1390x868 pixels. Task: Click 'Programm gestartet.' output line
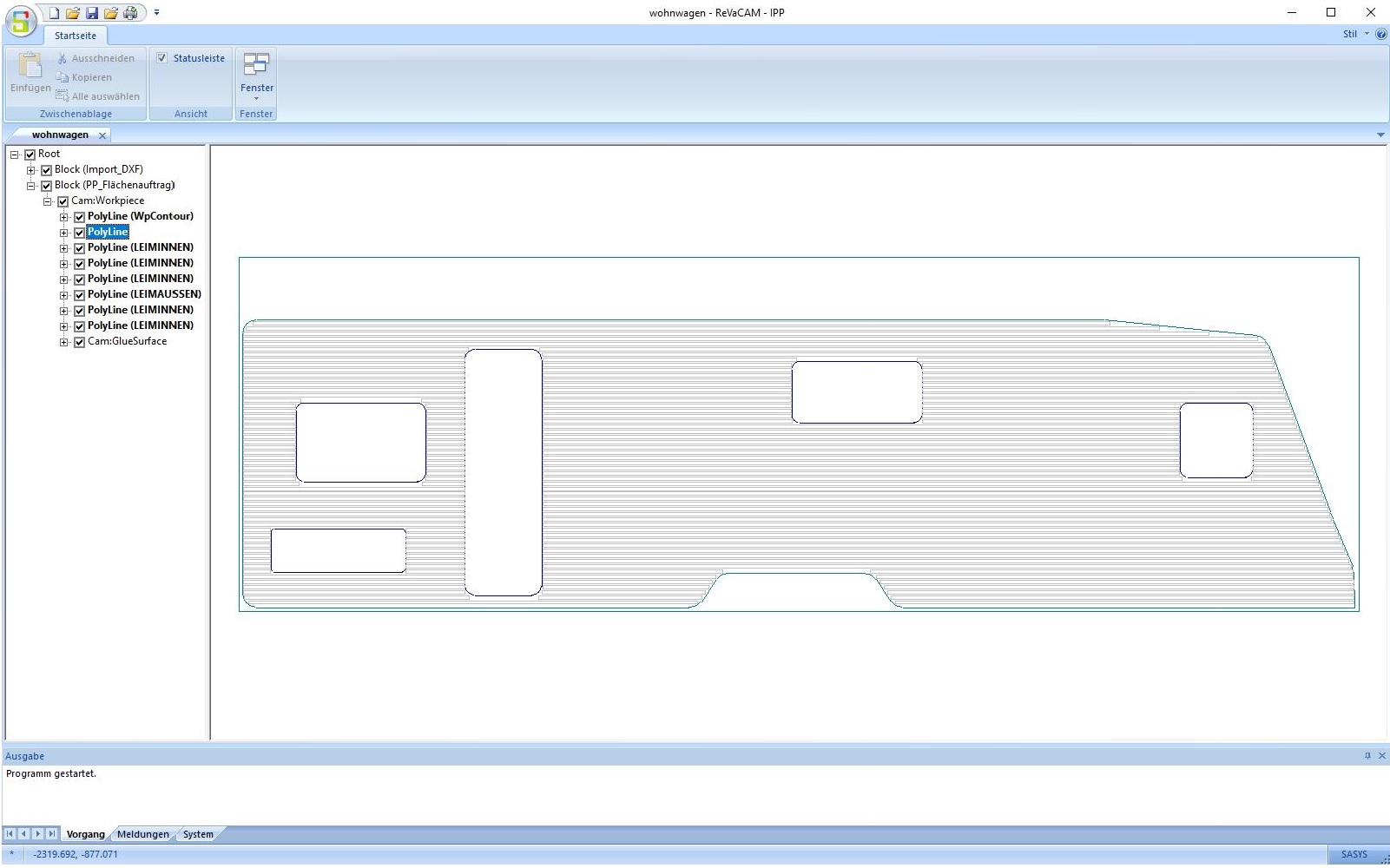(x=51, y=773)
